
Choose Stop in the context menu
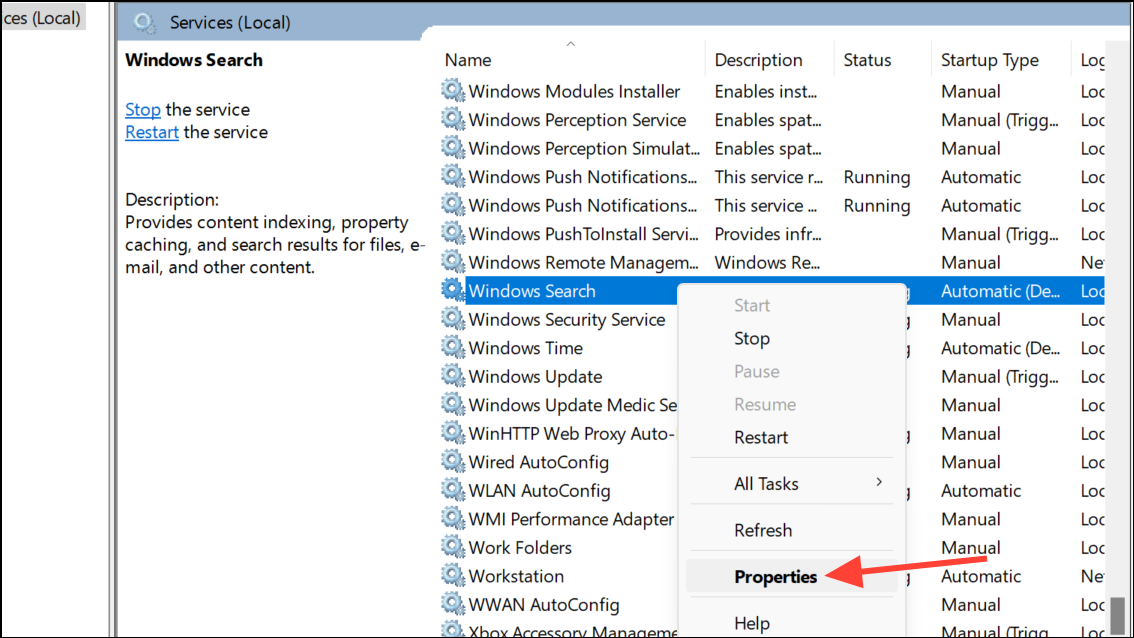[792, 339]
